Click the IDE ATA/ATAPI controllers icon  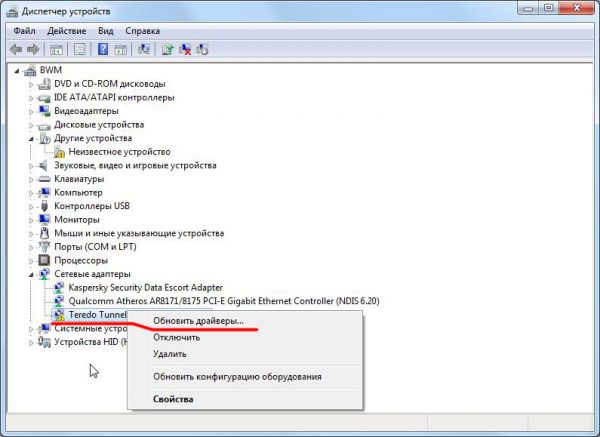[44, 98]
